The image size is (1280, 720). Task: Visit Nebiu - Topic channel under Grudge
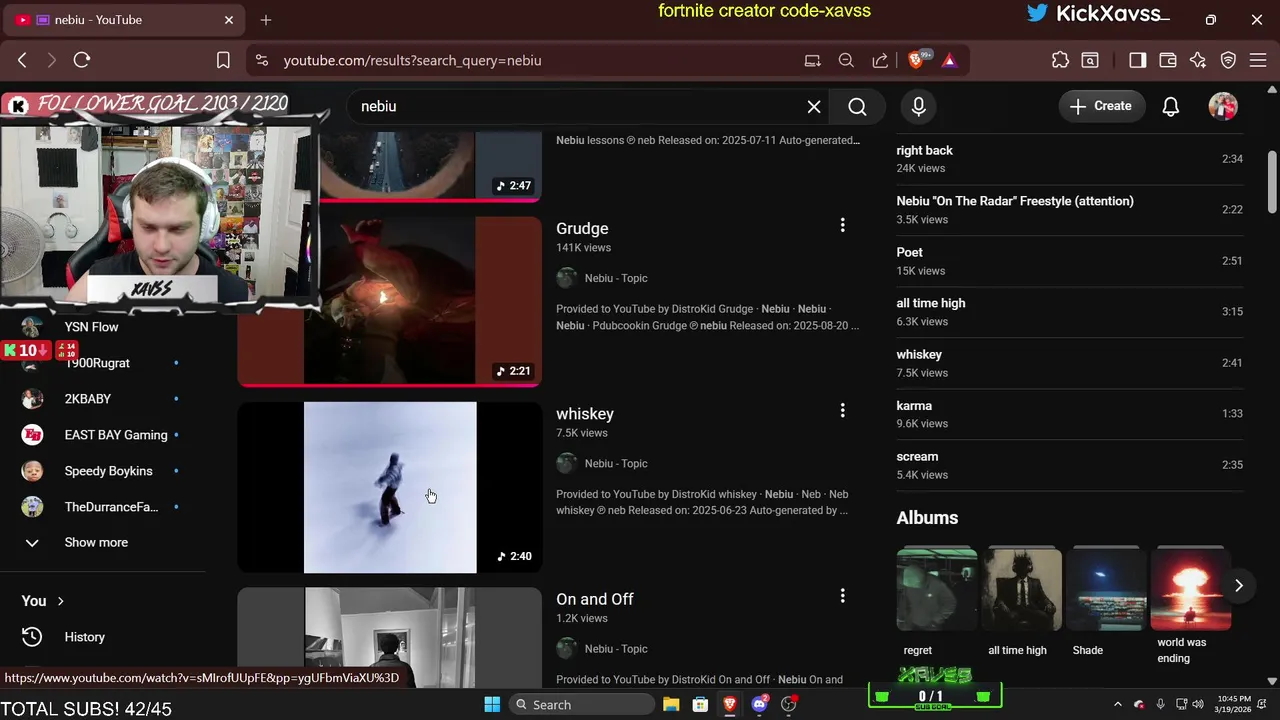coord(616,278)
